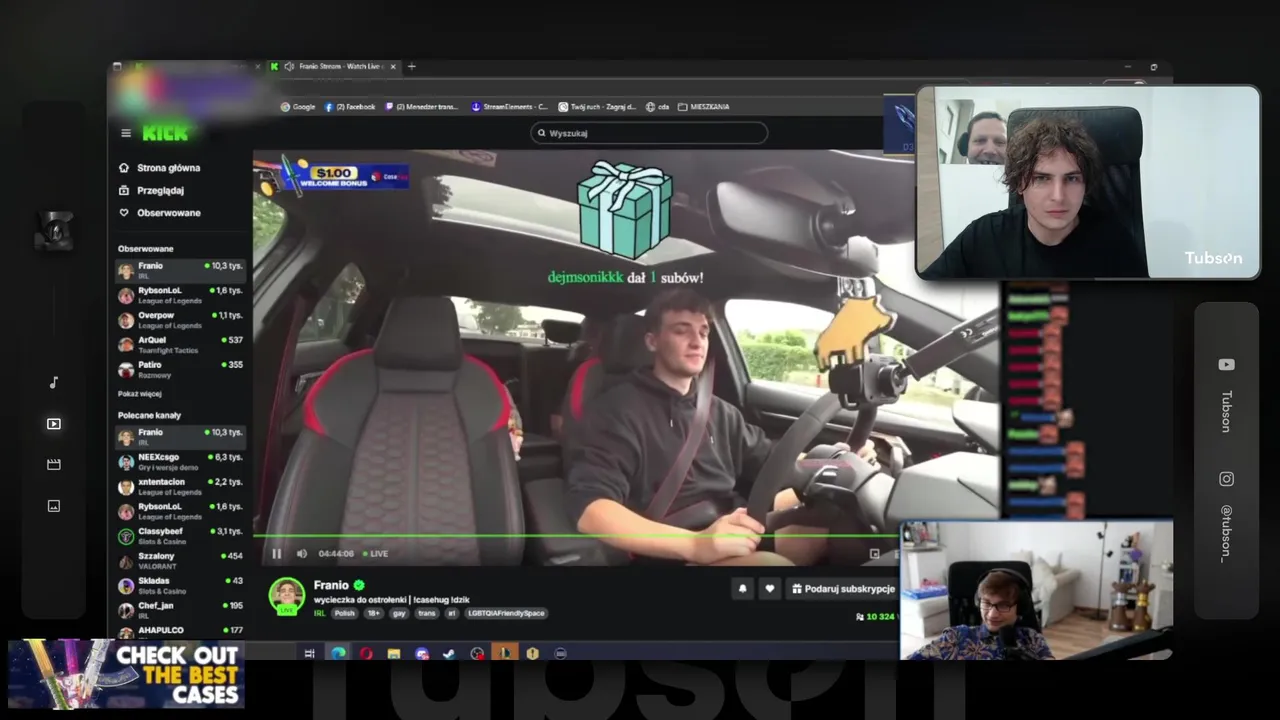
Task: Open Overpow channel in the sidebar
Action: (180, 320)
